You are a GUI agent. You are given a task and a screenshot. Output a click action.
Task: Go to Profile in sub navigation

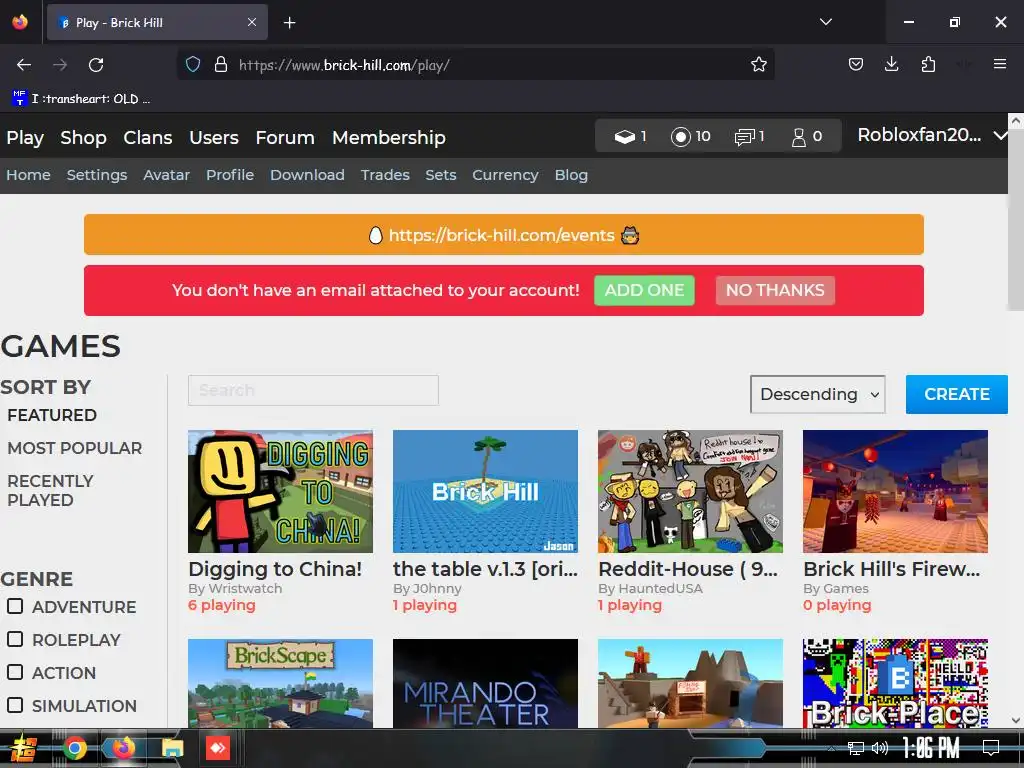tap(230, 175)
